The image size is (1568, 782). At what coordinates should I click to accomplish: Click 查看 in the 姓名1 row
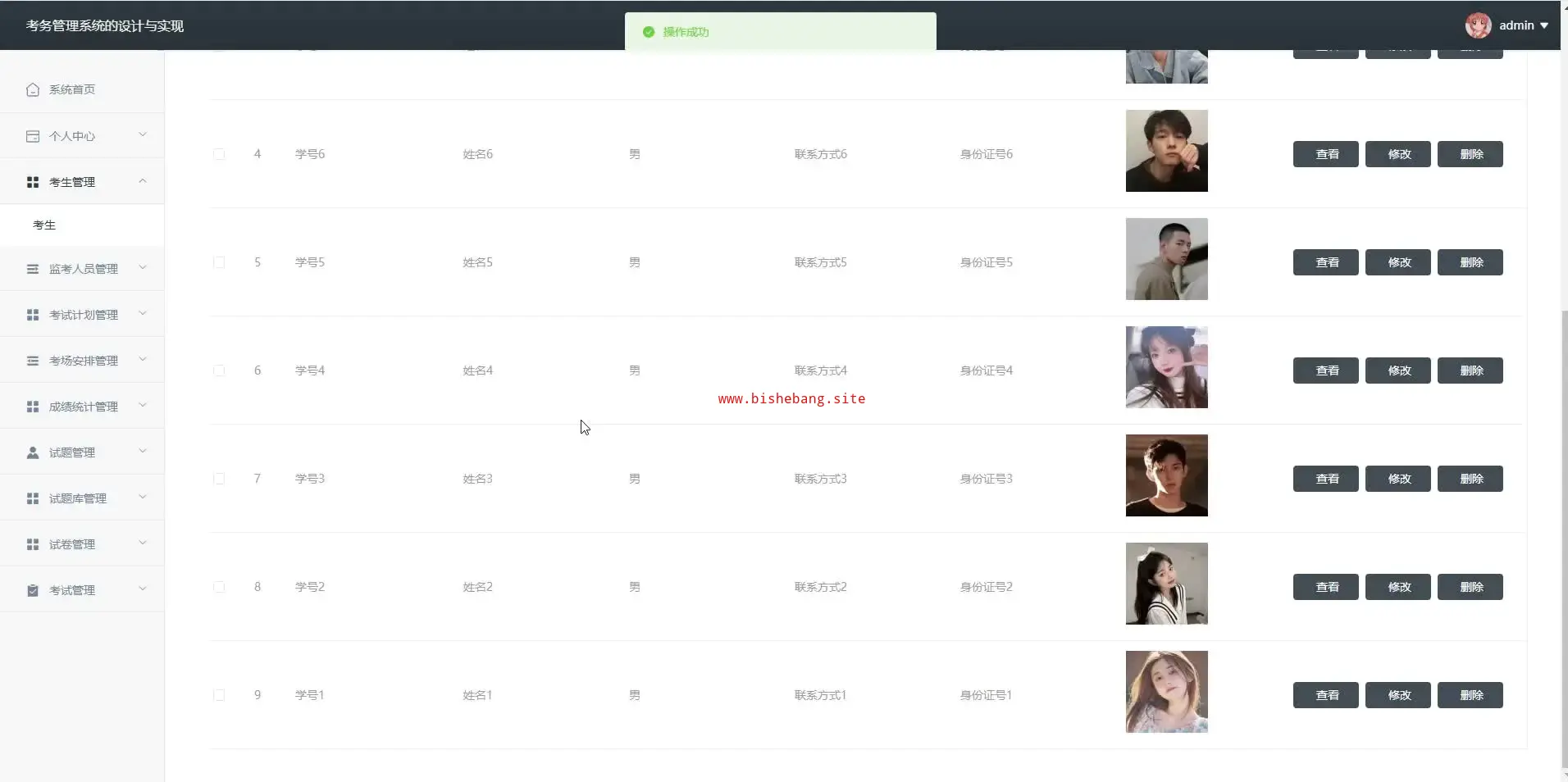tap(1326, 695)
